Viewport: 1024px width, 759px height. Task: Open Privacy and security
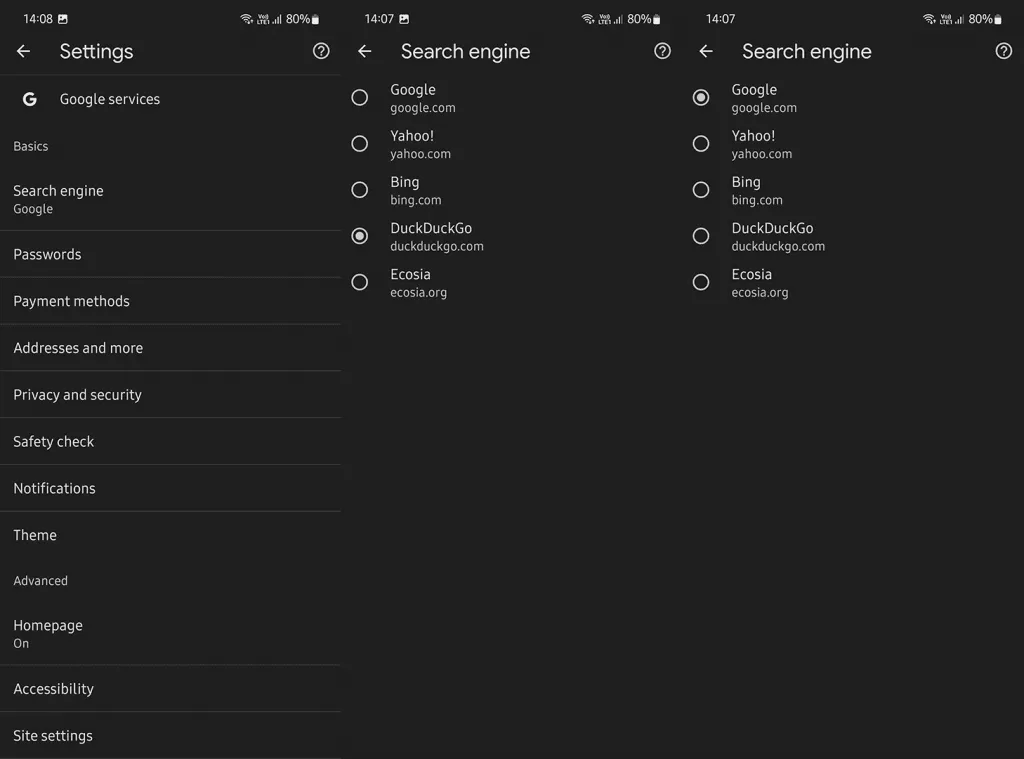(x=170, y=395)
